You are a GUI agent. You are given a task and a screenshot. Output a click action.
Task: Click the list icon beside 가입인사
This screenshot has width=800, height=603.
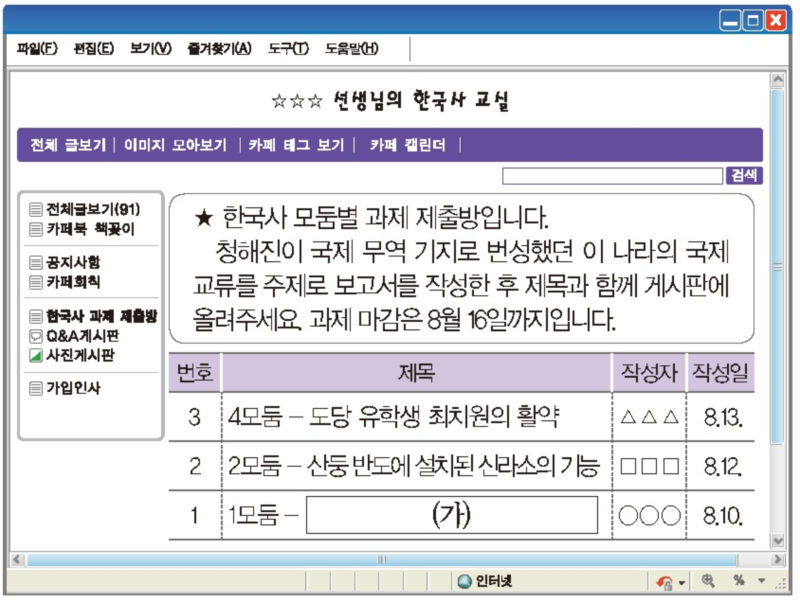pos(36,388)
